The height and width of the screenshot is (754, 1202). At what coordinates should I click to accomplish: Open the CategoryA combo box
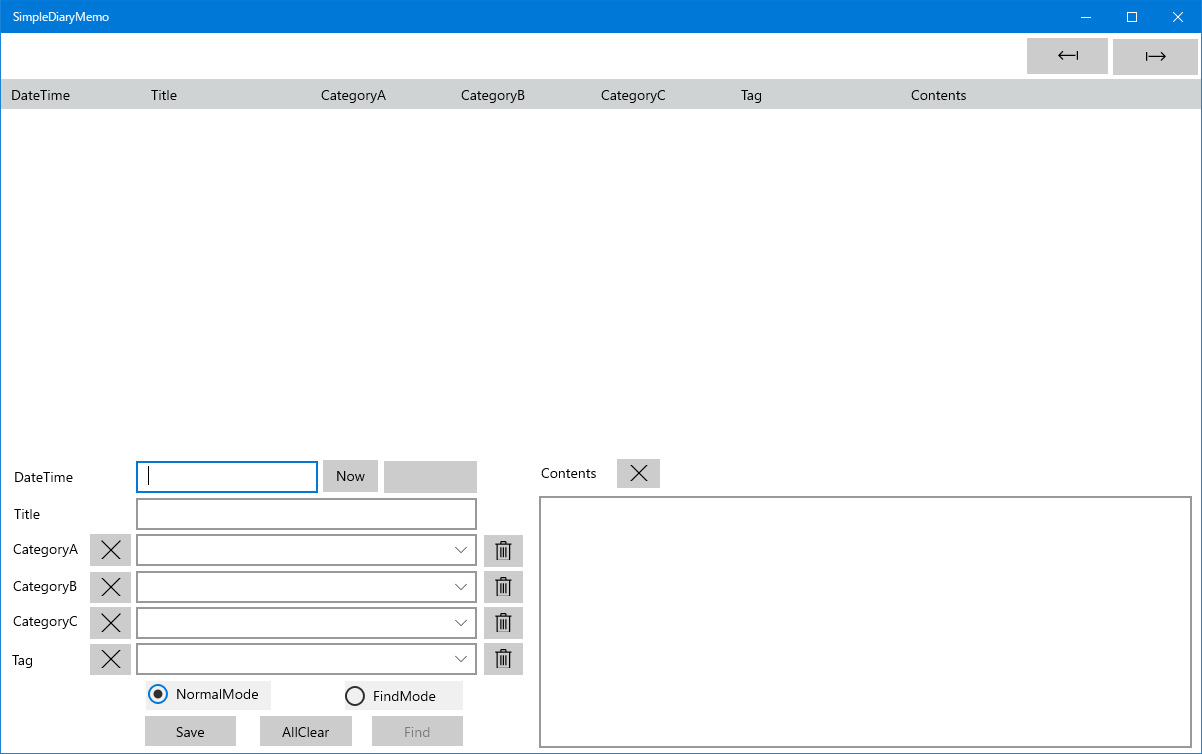[306, 550]
